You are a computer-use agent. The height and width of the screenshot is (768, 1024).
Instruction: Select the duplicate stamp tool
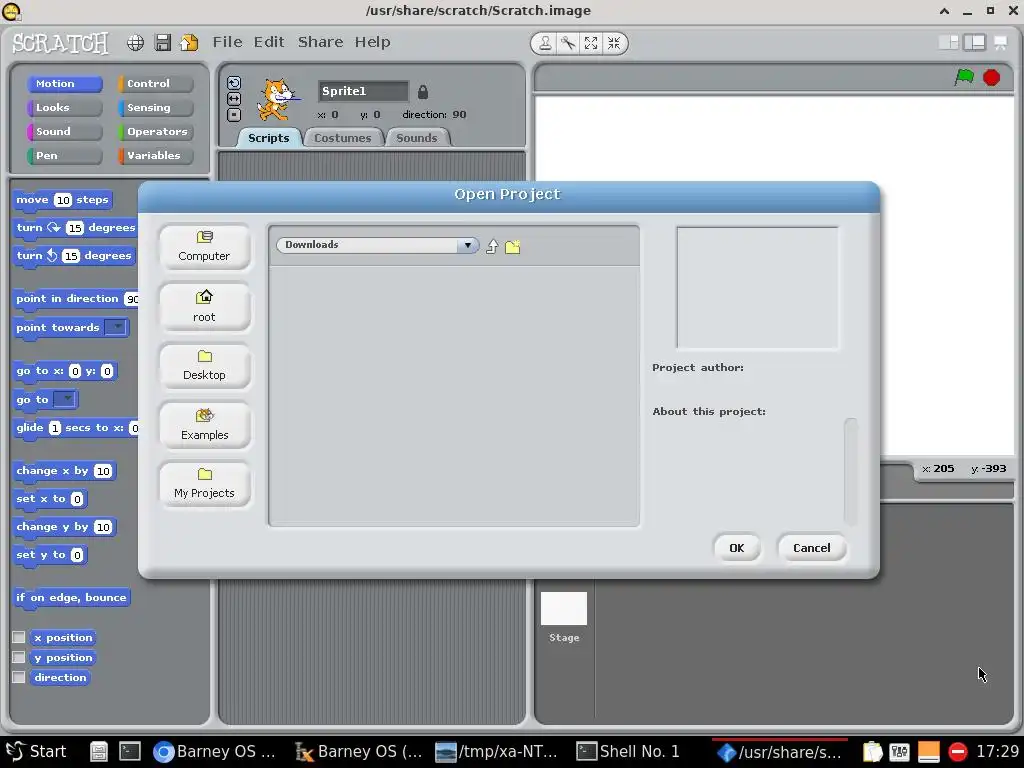(545, 43)
